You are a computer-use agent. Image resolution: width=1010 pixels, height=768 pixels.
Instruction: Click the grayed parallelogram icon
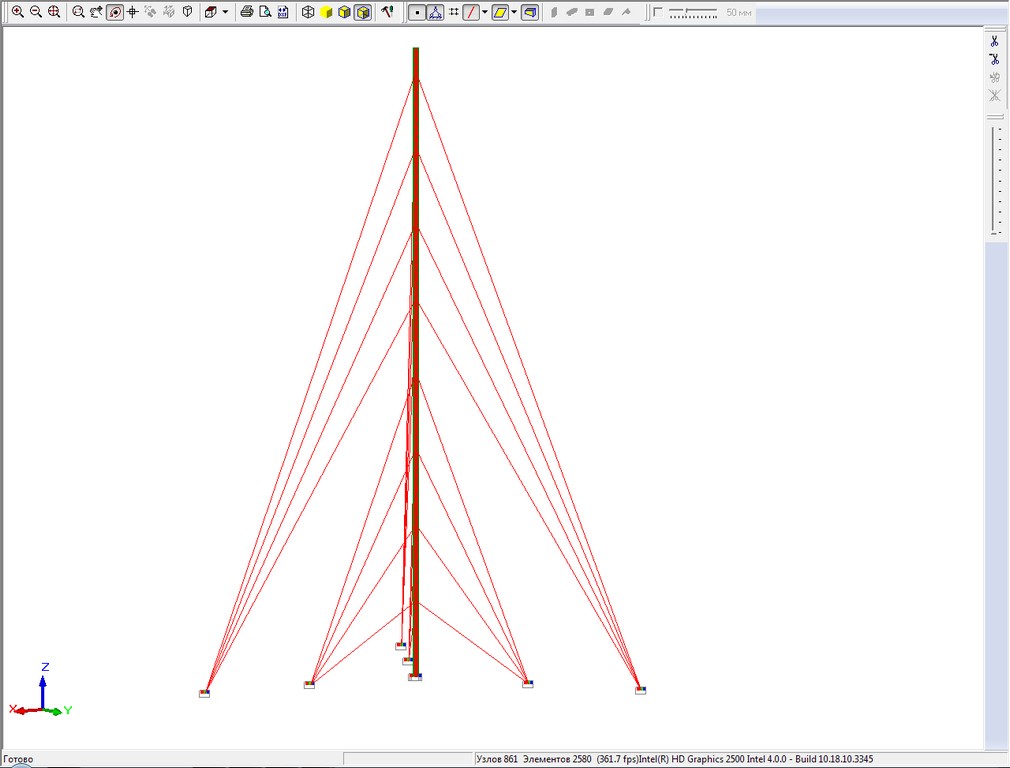click(x=608, y=12)
